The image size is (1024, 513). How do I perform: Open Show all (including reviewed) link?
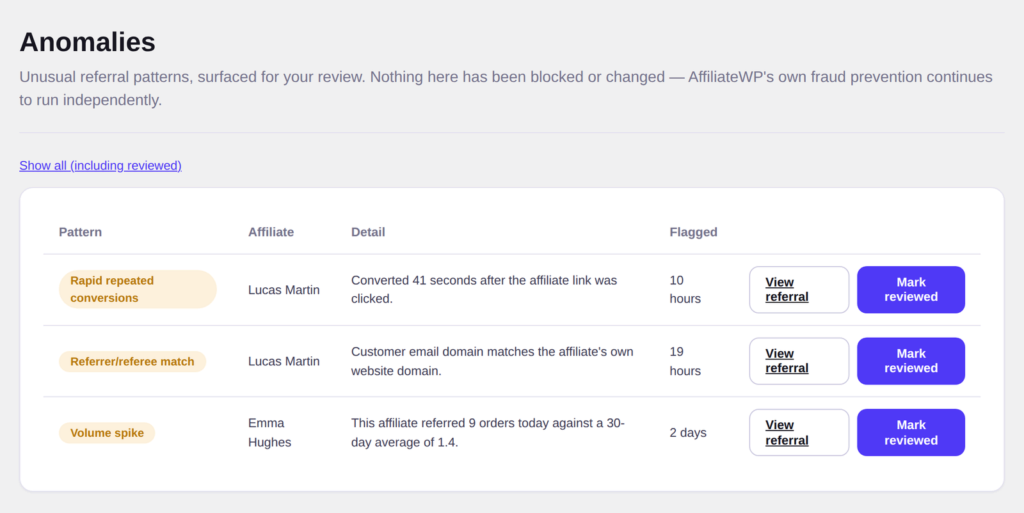point(101,166)
